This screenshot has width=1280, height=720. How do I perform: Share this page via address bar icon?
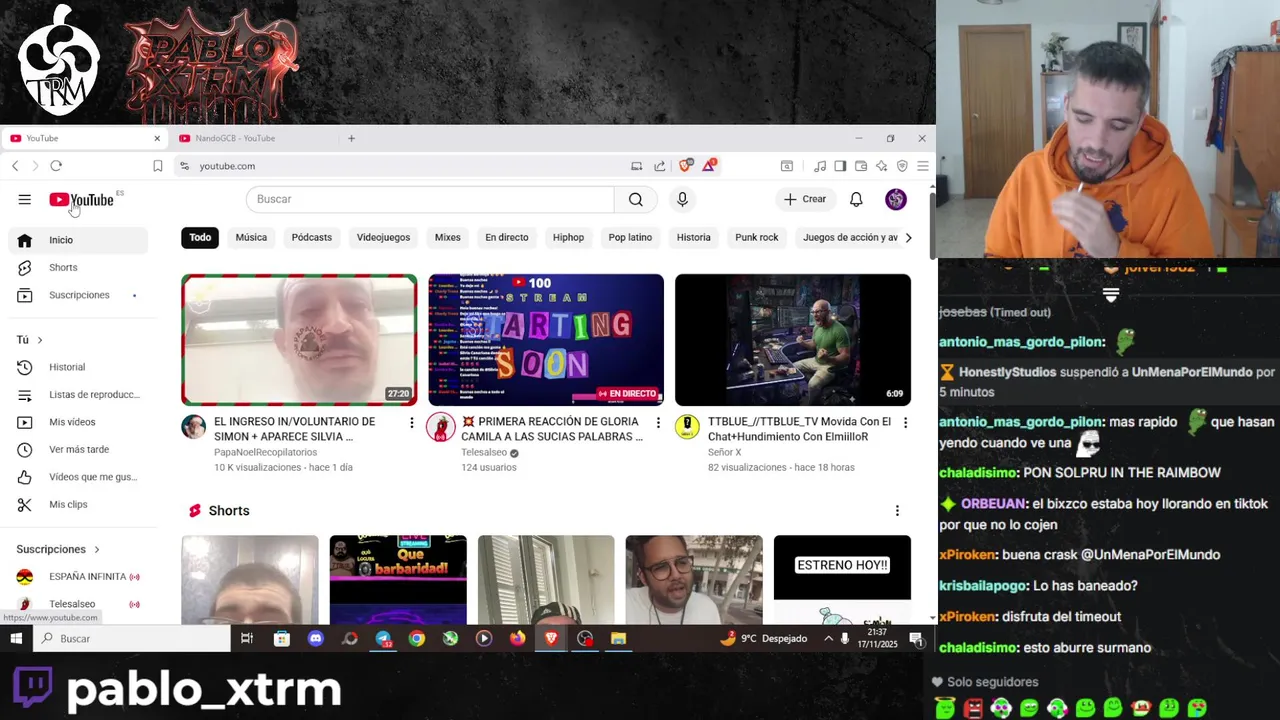point(660,166)
